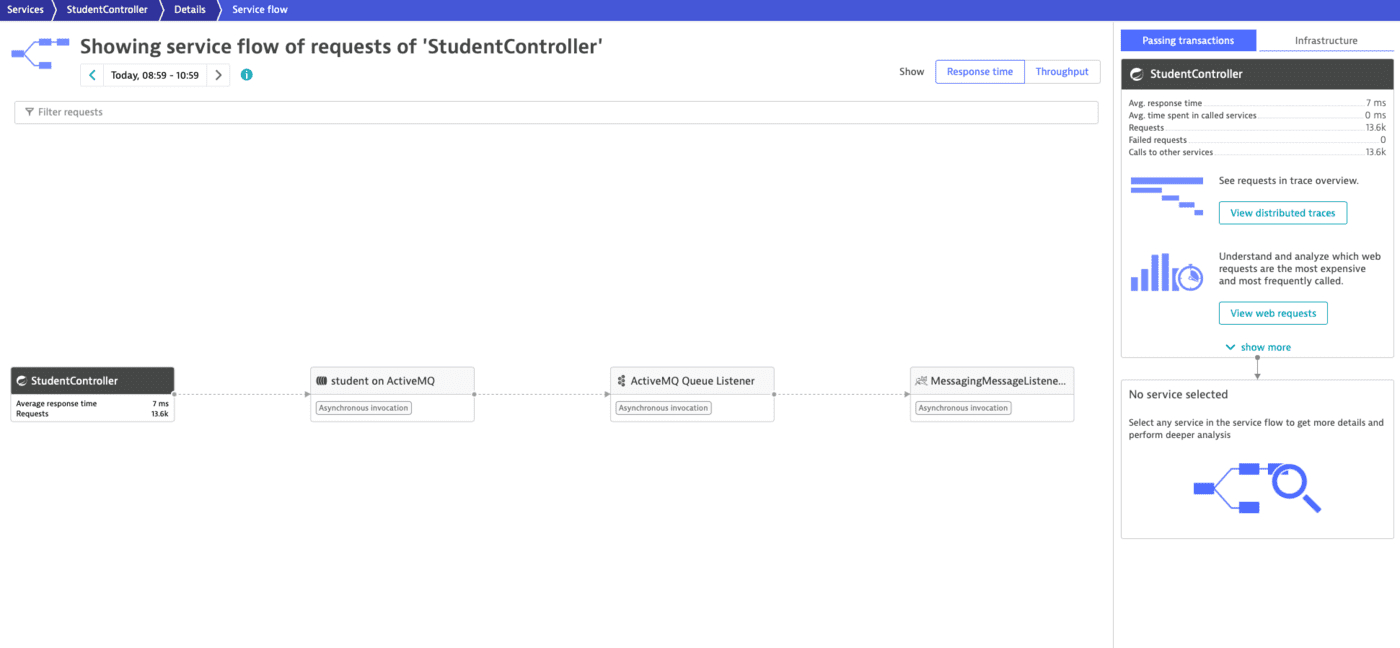The height and width of the screenshot is (648, 1400).
Task: Expand 'show more' in the StudentController panel
Action: (x=1258, y=346)
